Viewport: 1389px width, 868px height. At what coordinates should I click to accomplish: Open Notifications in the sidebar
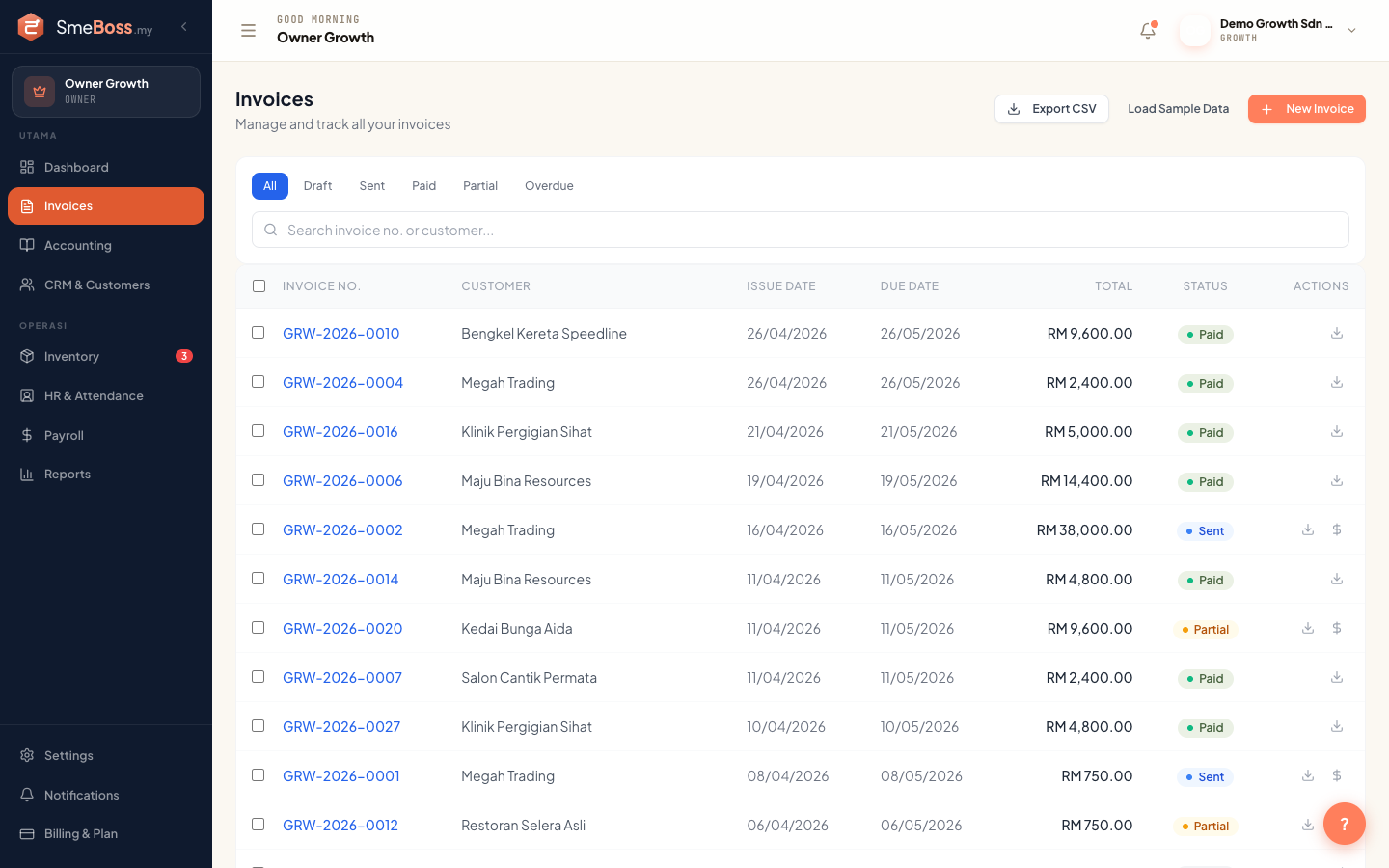[106, 795]
